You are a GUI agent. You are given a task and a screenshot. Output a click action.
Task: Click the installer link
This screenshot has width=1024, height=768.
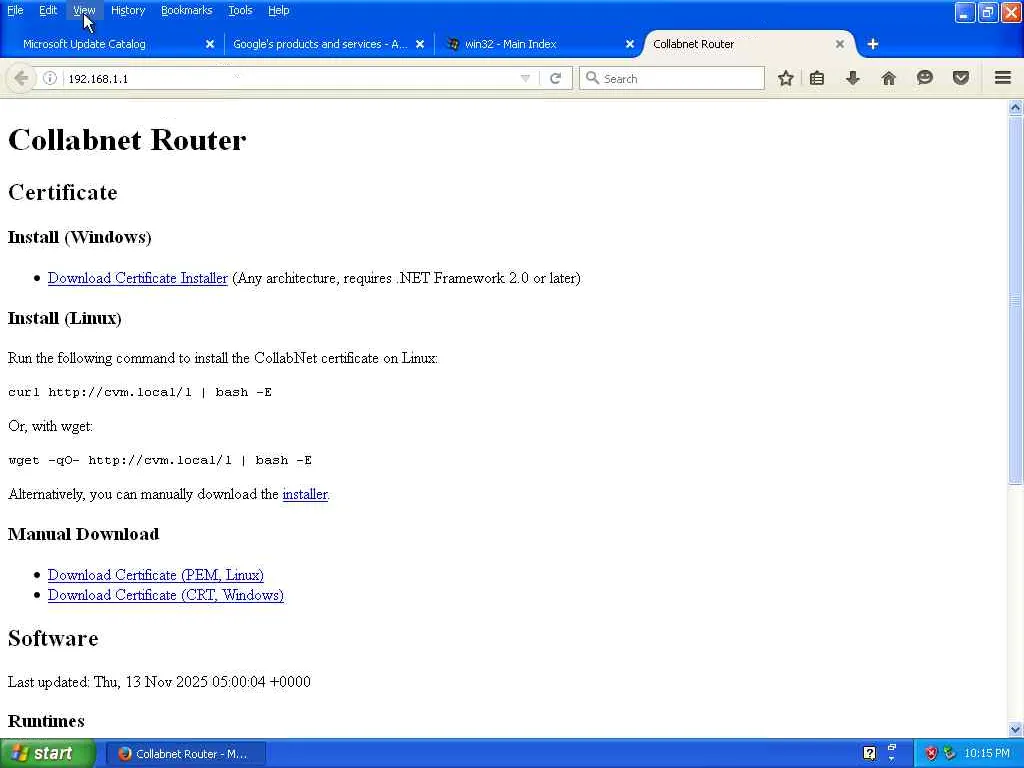304,494
